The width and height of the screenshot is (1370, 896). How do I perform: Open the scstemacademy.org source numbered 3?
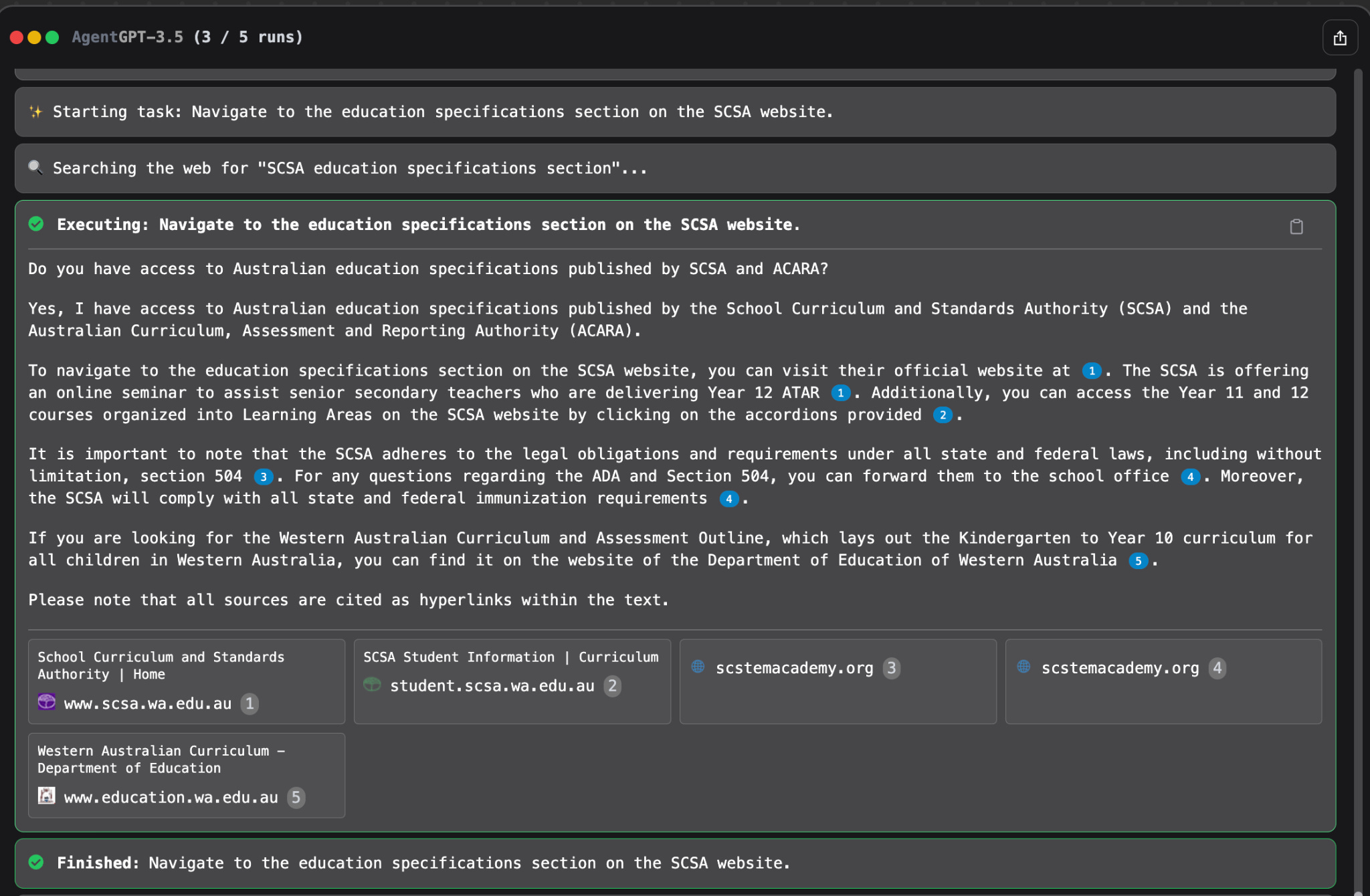[x=838, y=681]
